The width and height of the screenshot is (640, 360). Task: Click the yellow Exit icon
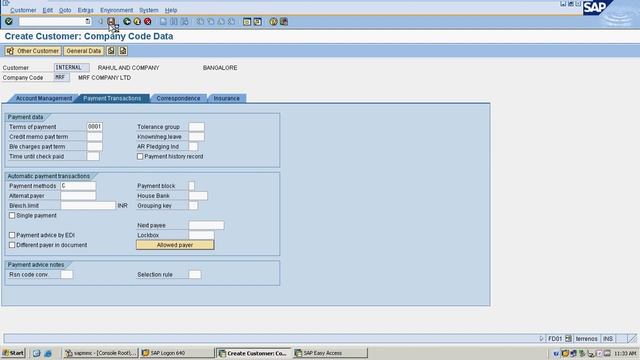(137, 21)
